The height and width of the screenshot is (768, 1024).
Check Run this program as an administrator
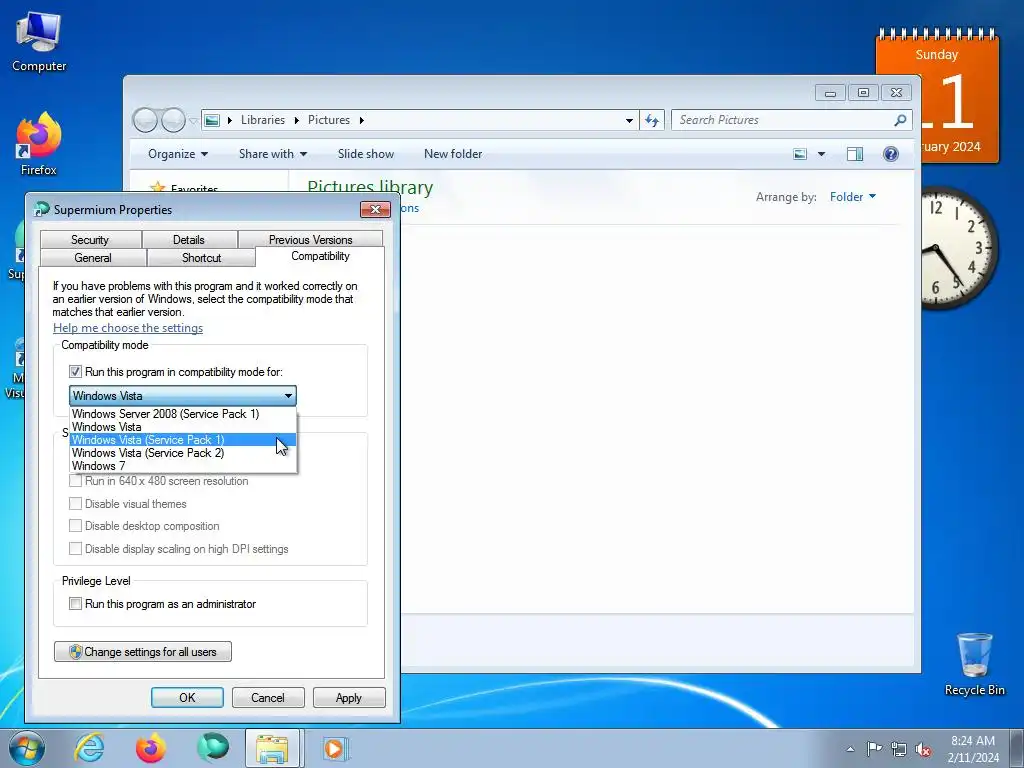pos(75,604)
